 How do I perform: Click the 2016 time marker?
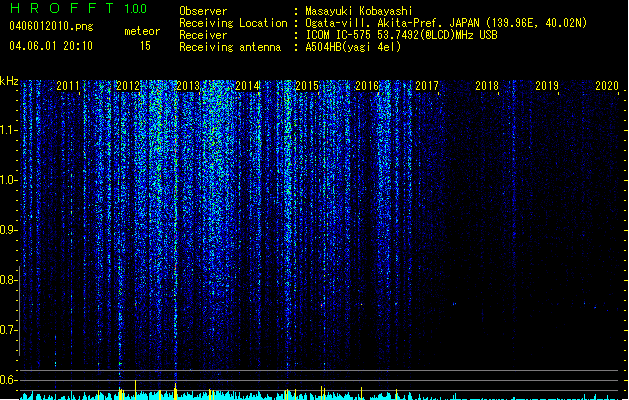367,86
